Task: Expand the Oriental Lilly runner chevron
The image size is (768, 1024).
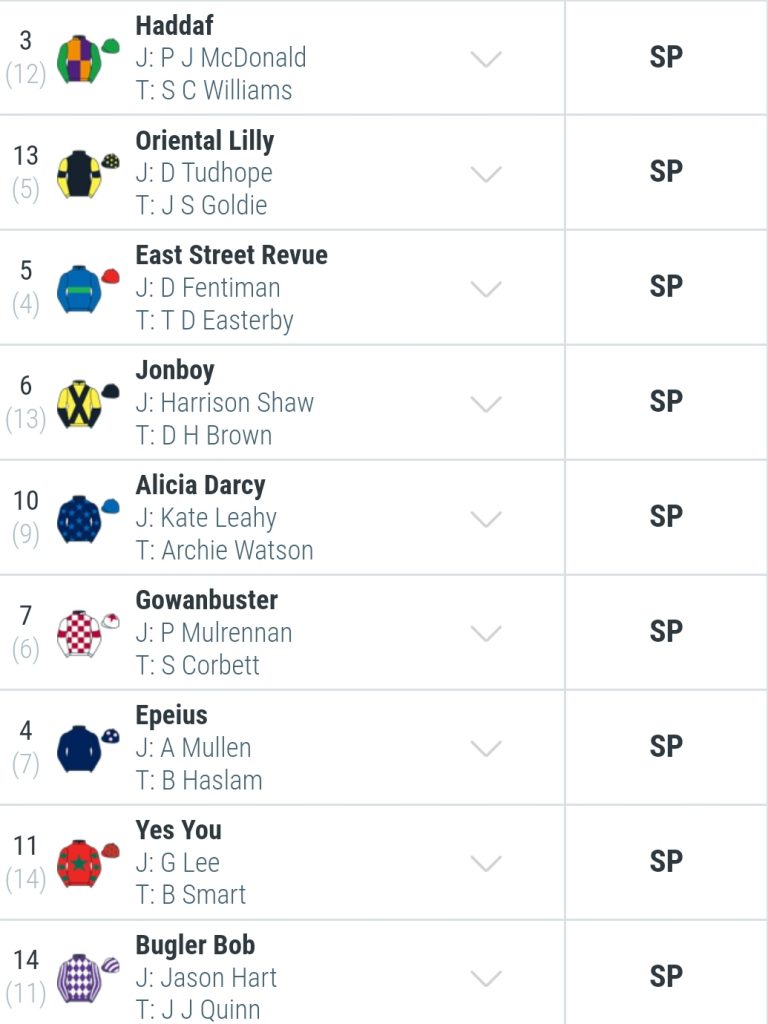Action: click(x=486, y=174)
